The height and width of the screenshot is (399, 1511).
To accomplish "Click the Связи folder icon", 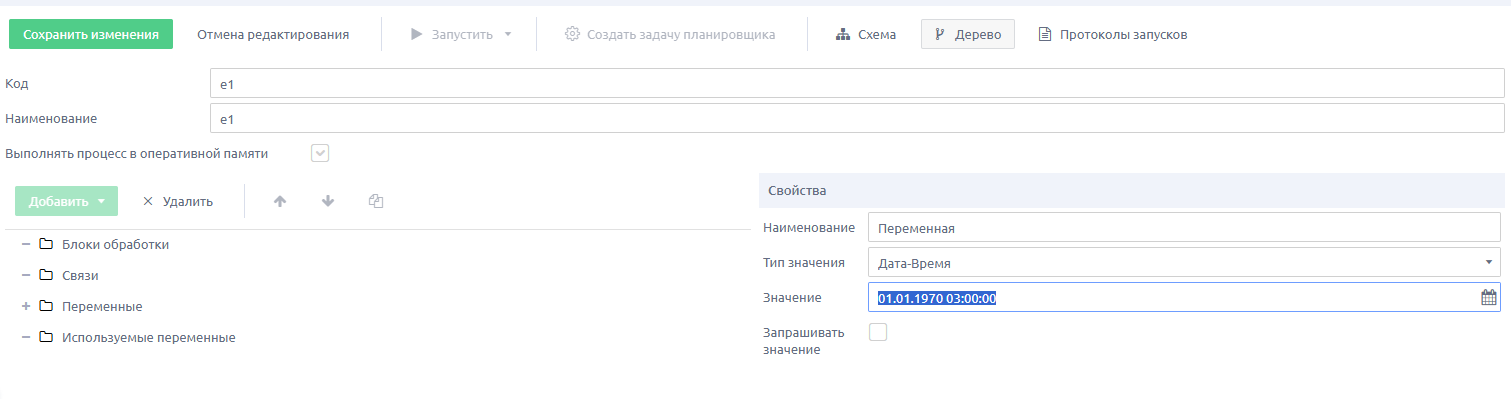I will (x=46, y=275).
